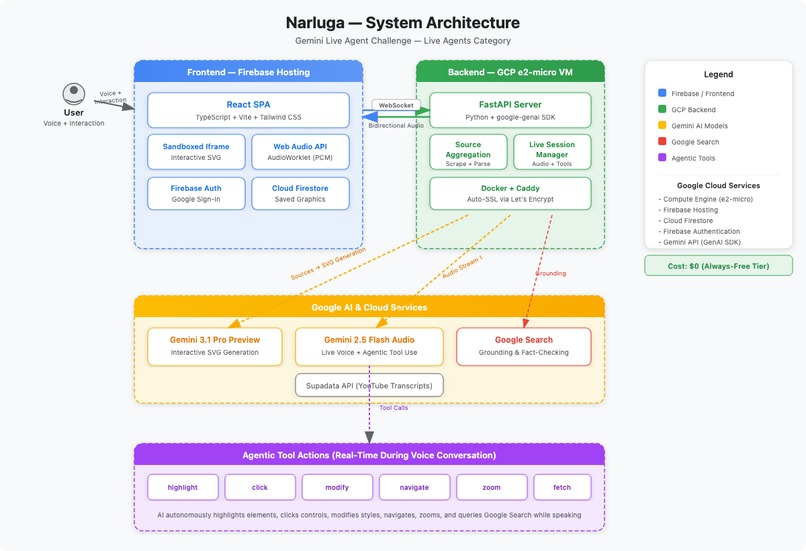Click the AI autonomously highlights description text

pos(369,515)
